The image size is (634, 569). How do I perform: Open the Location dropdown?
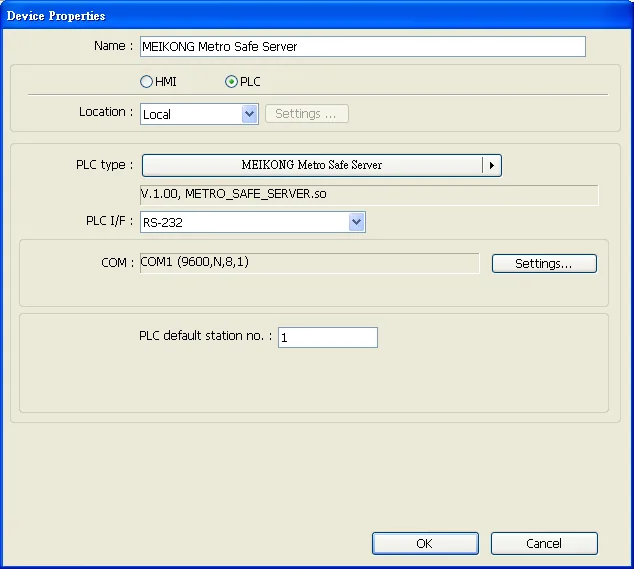[x=199, y=114]
